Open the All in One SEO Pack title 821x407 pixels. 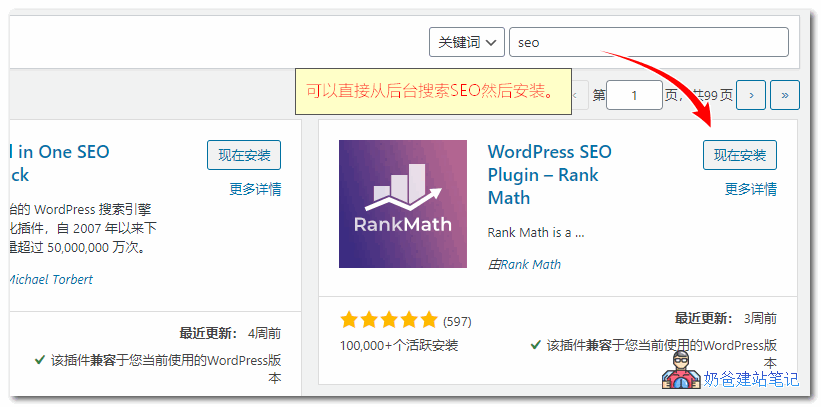59,163
